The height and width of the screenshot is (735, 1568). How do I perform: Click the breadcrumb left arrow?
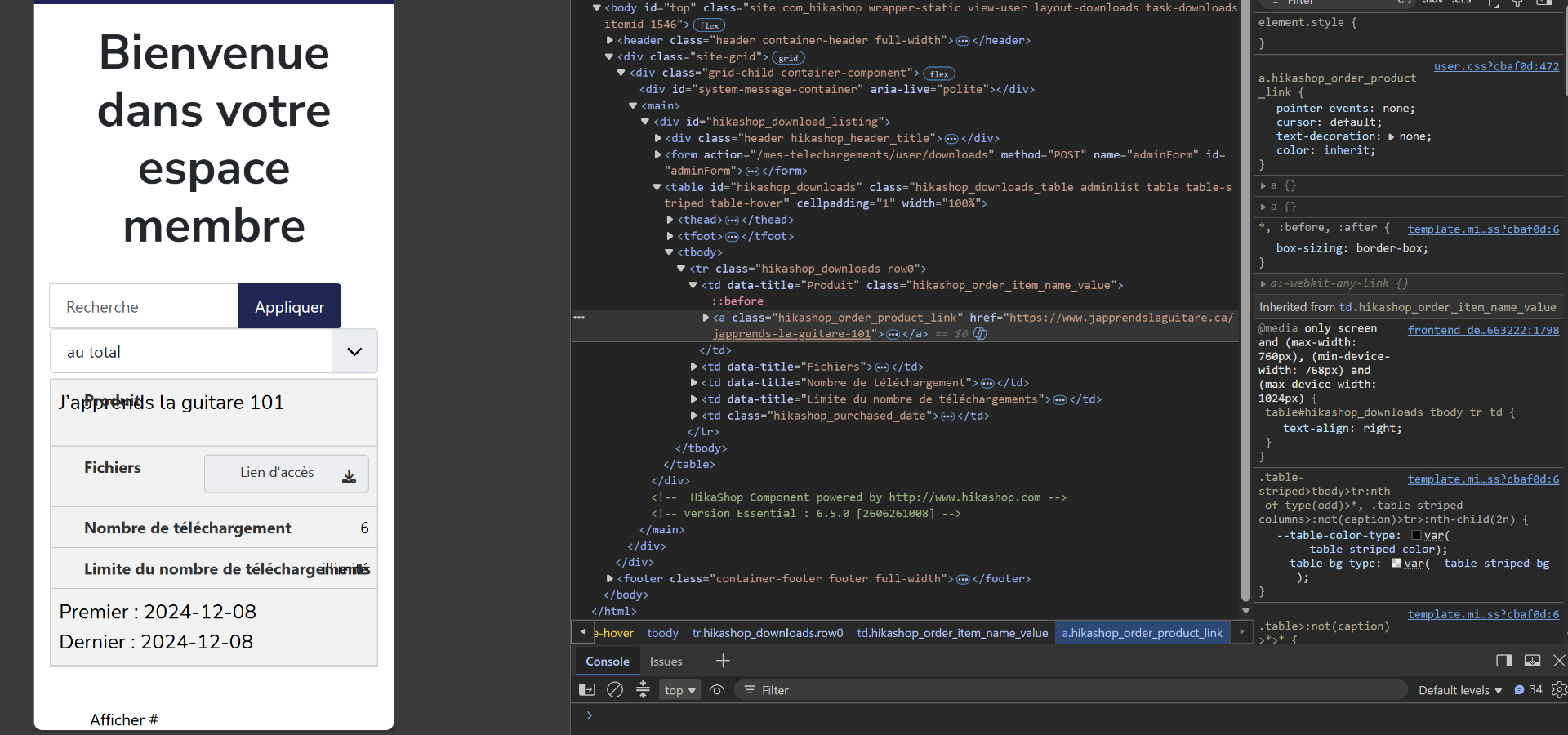tap(582, 632)
